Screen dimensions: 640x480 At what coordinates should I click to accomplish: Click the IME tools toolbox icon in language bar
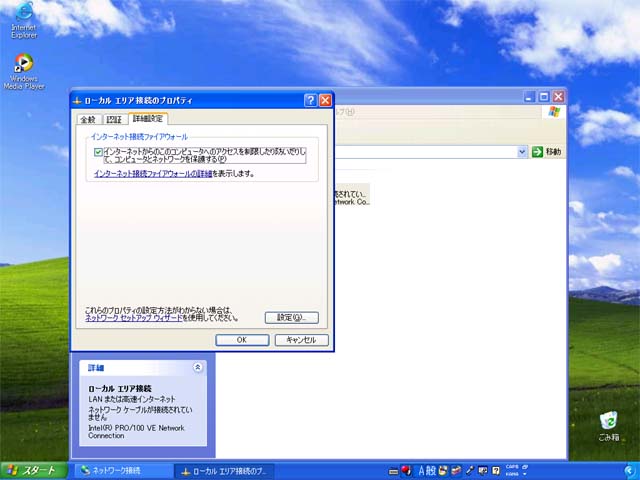(x=456, y=471)
